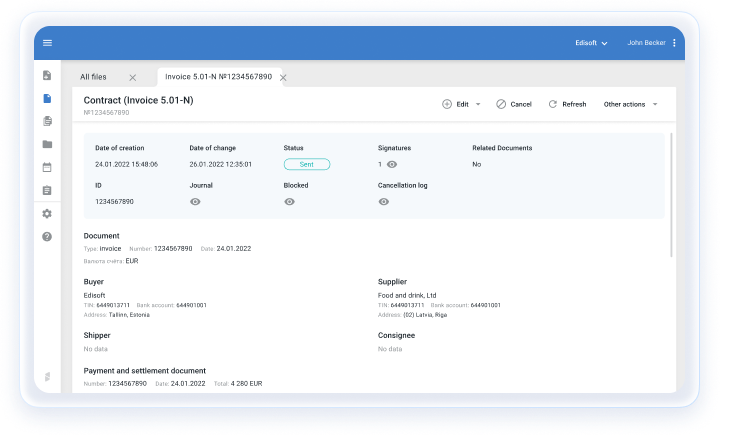Click the buyer address Tallinn, Estonia
This screenshot has height=447, width=731.
point(129,315)
